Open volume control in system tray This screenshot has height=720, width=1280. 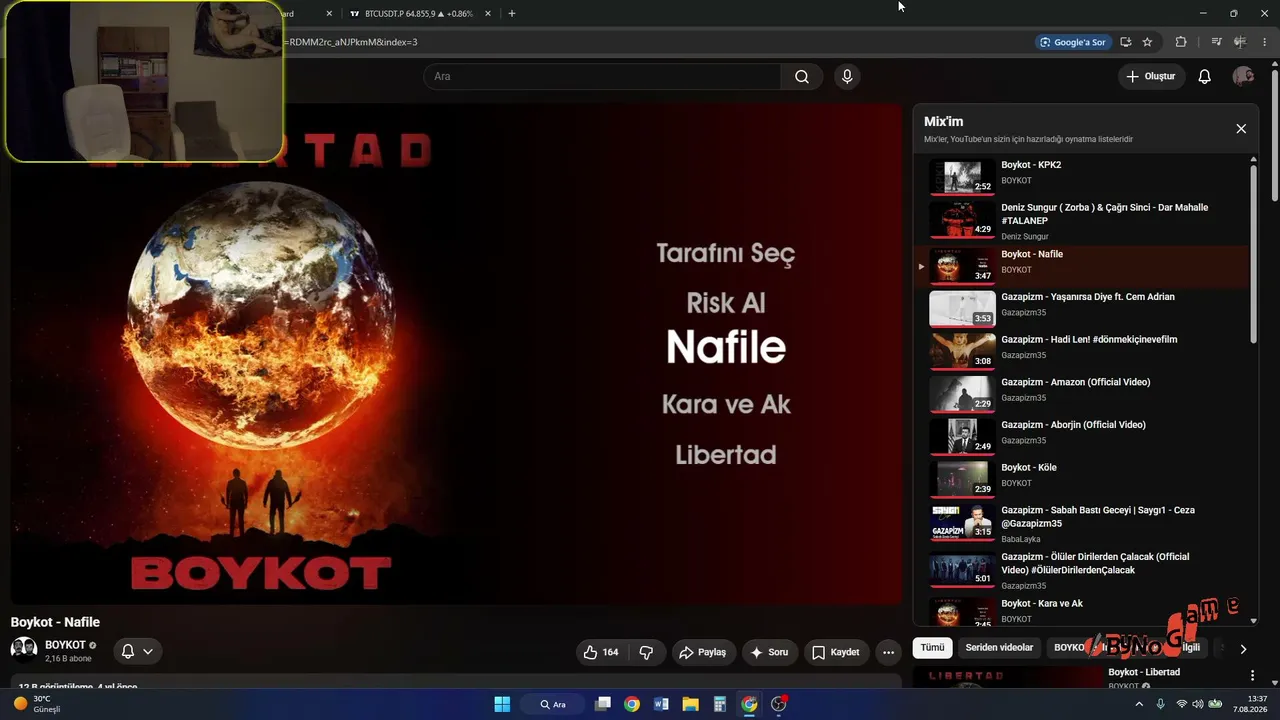pyautogui.click(x=1198, y=704)
